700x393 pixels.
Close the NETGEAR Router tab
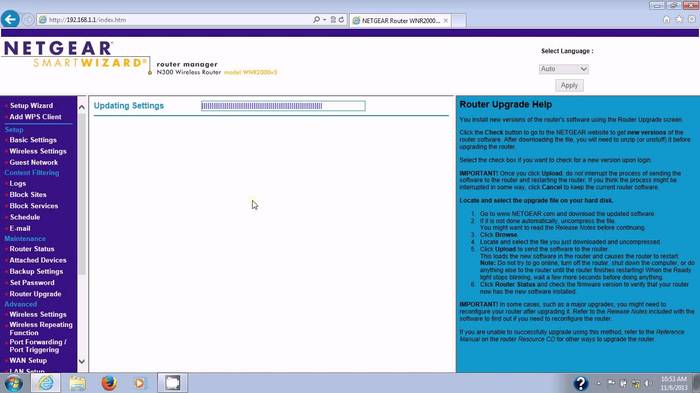(x=446, y=21)
